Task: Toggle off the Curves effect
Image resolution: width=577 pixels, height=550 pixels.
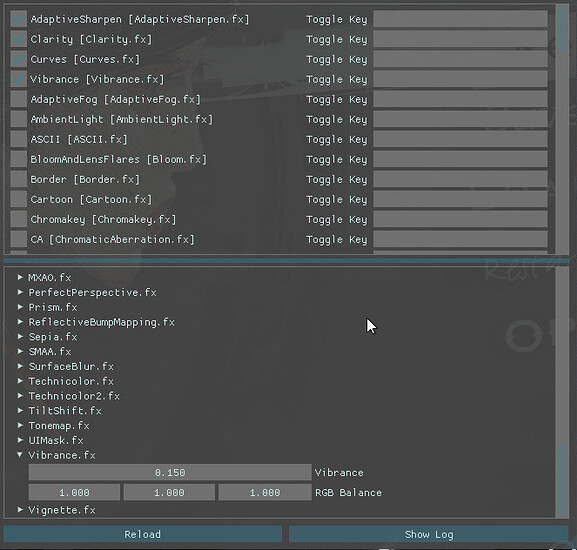Action: point(18,59)
